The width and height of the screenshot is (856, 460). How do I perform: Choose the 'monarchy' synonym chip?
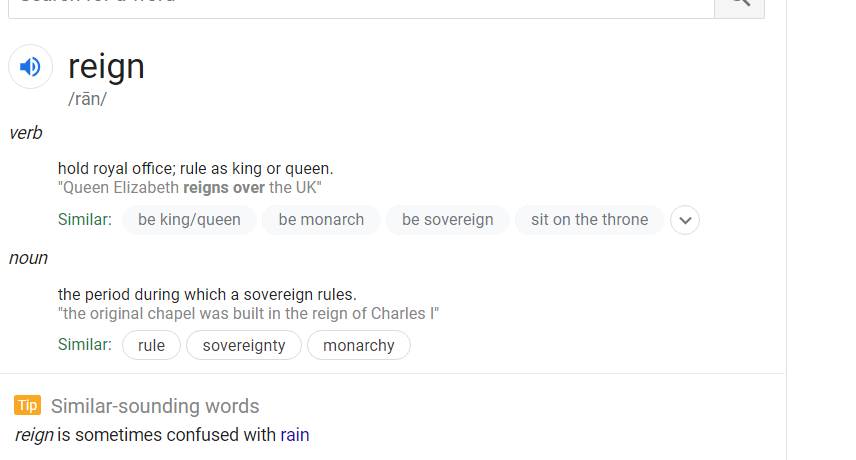click(x=359, y=345)
